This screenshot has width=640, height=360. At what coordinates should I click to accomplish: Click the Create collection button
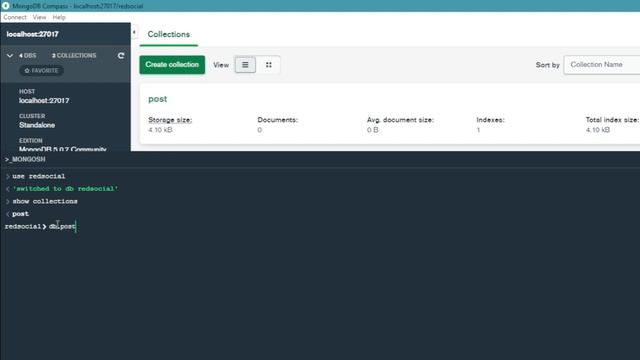coord(172,64)
